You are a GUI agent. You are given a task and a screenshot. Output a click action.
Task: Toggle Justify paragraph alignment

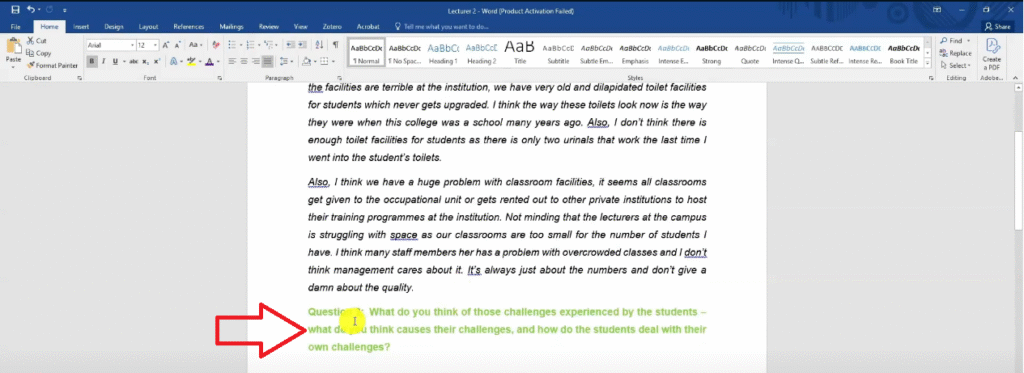click(268, 61)
